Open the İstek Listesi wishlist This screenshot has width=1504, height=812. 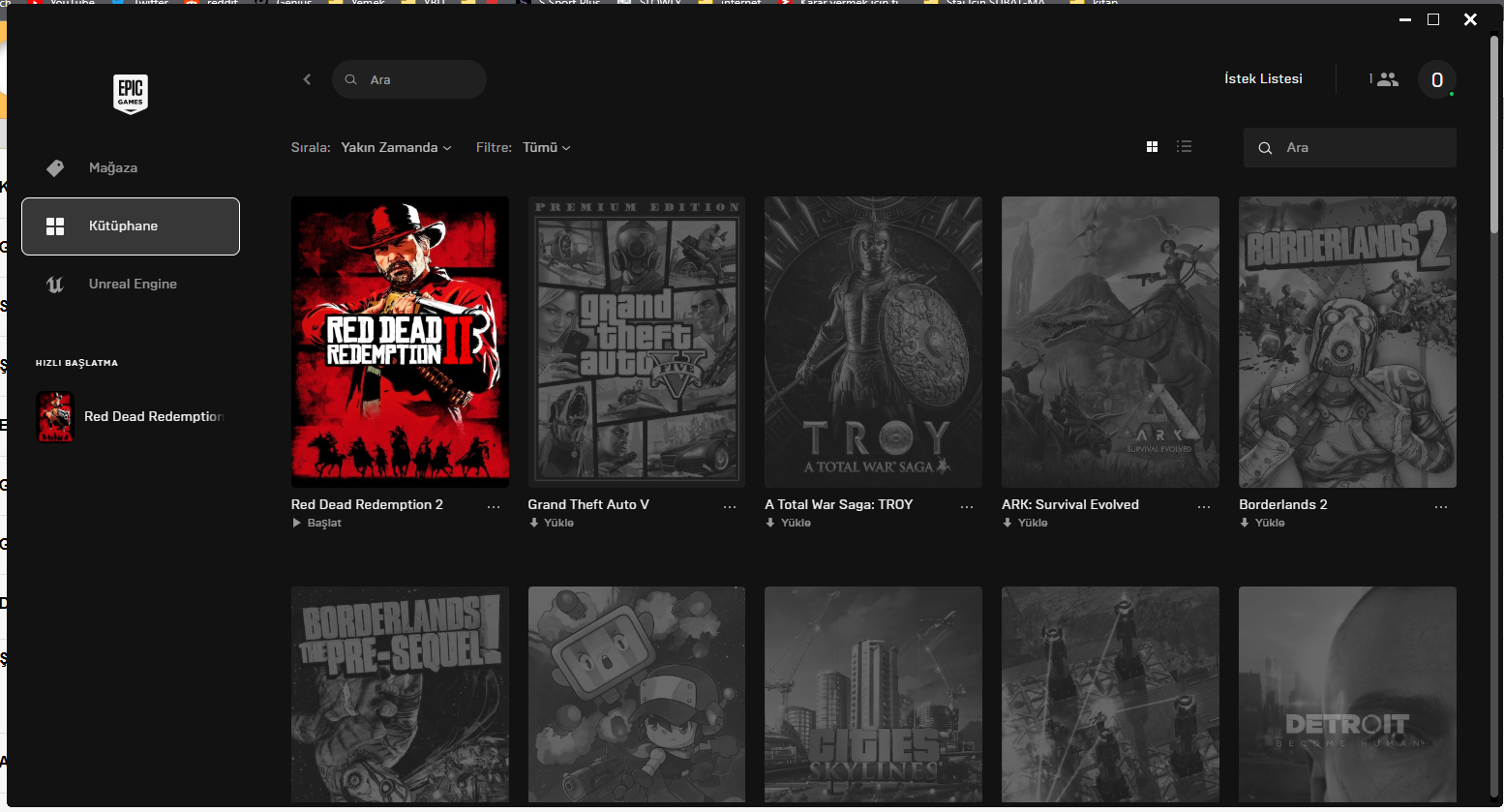click(1263, 78)
